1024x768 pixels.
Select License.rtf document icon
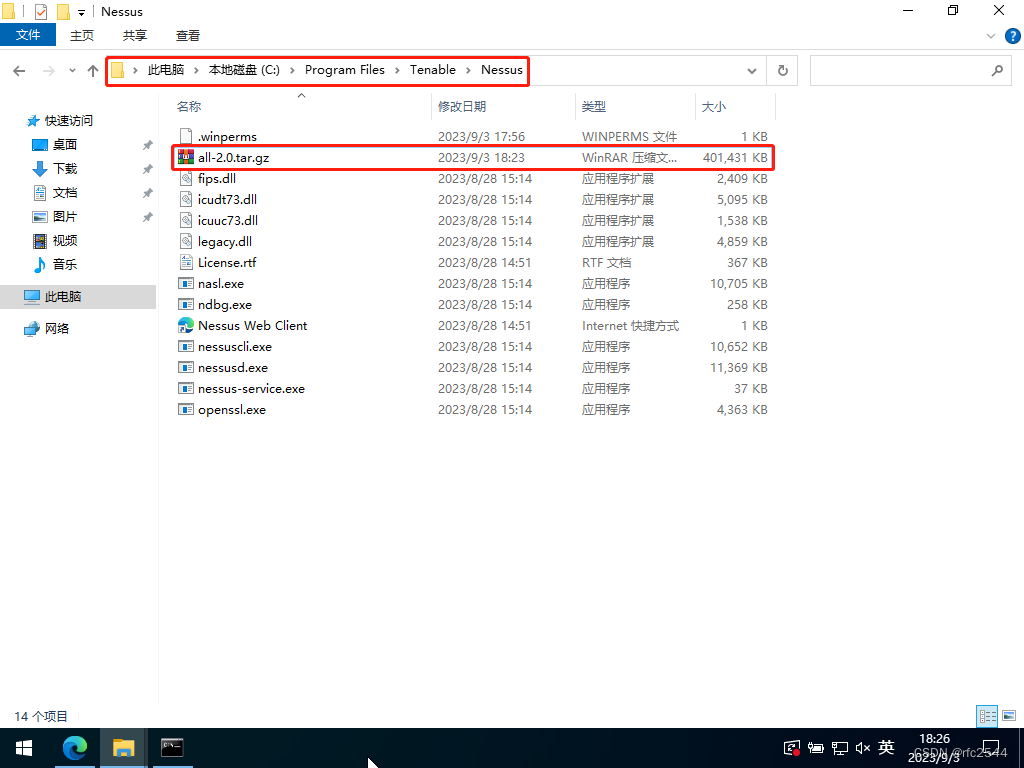coord(186,263)
